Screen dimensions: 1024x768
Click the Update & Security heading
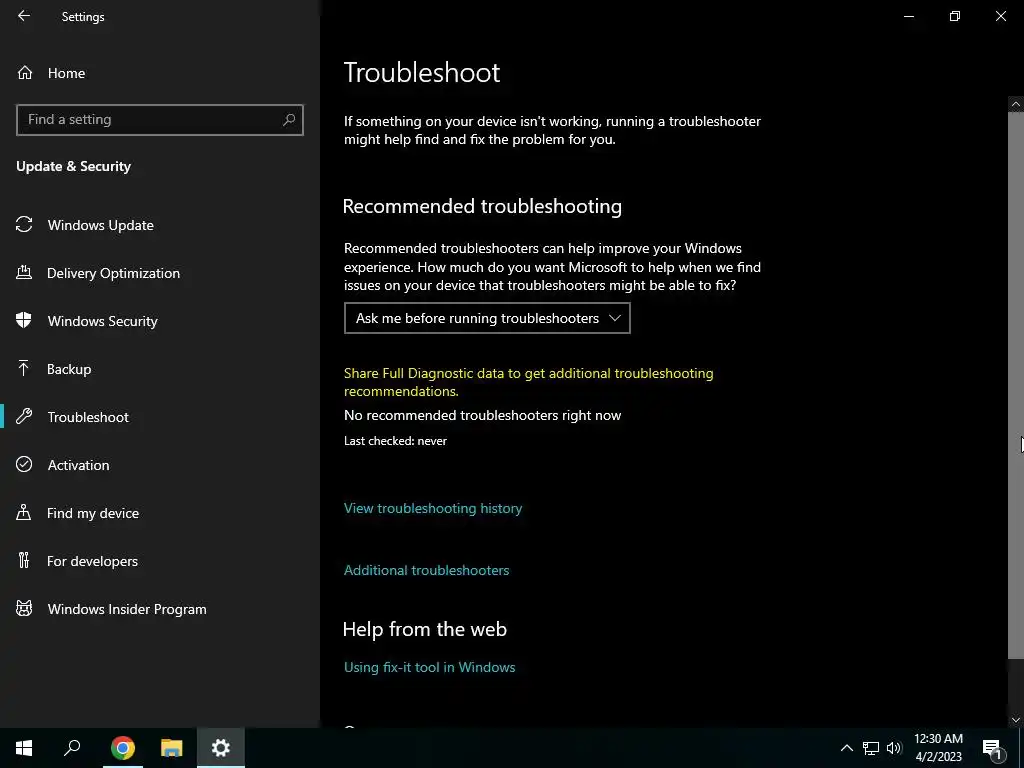73,167
